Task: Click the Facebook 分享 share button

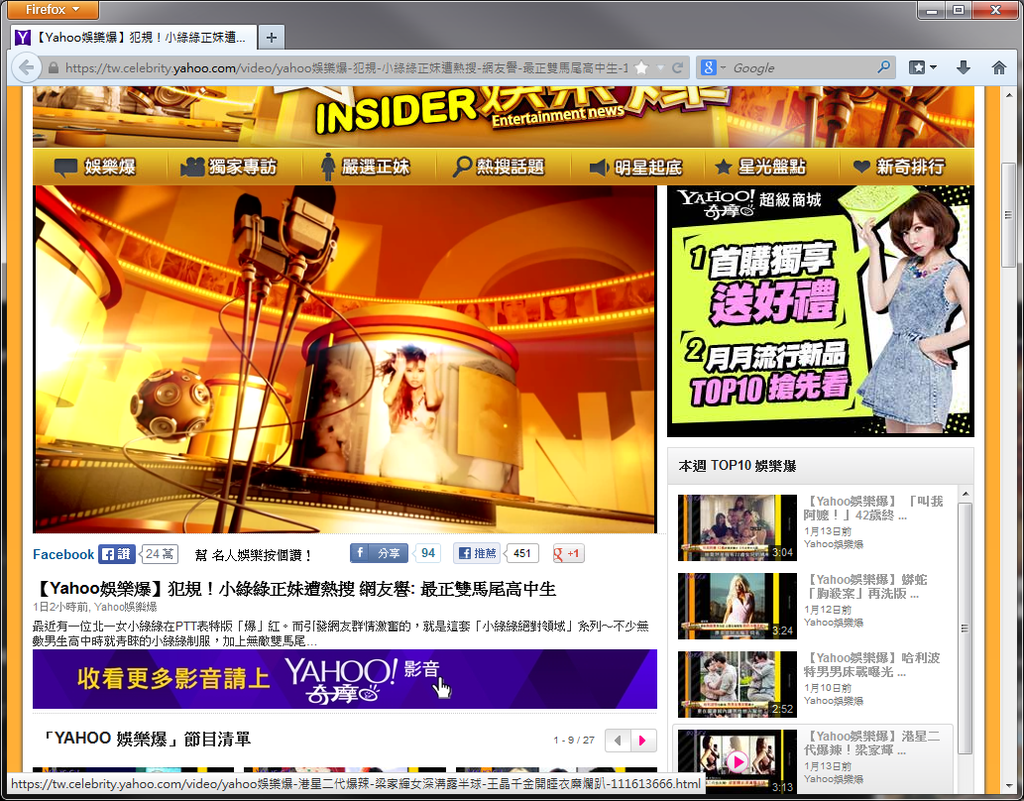Action: pos(379,553)
